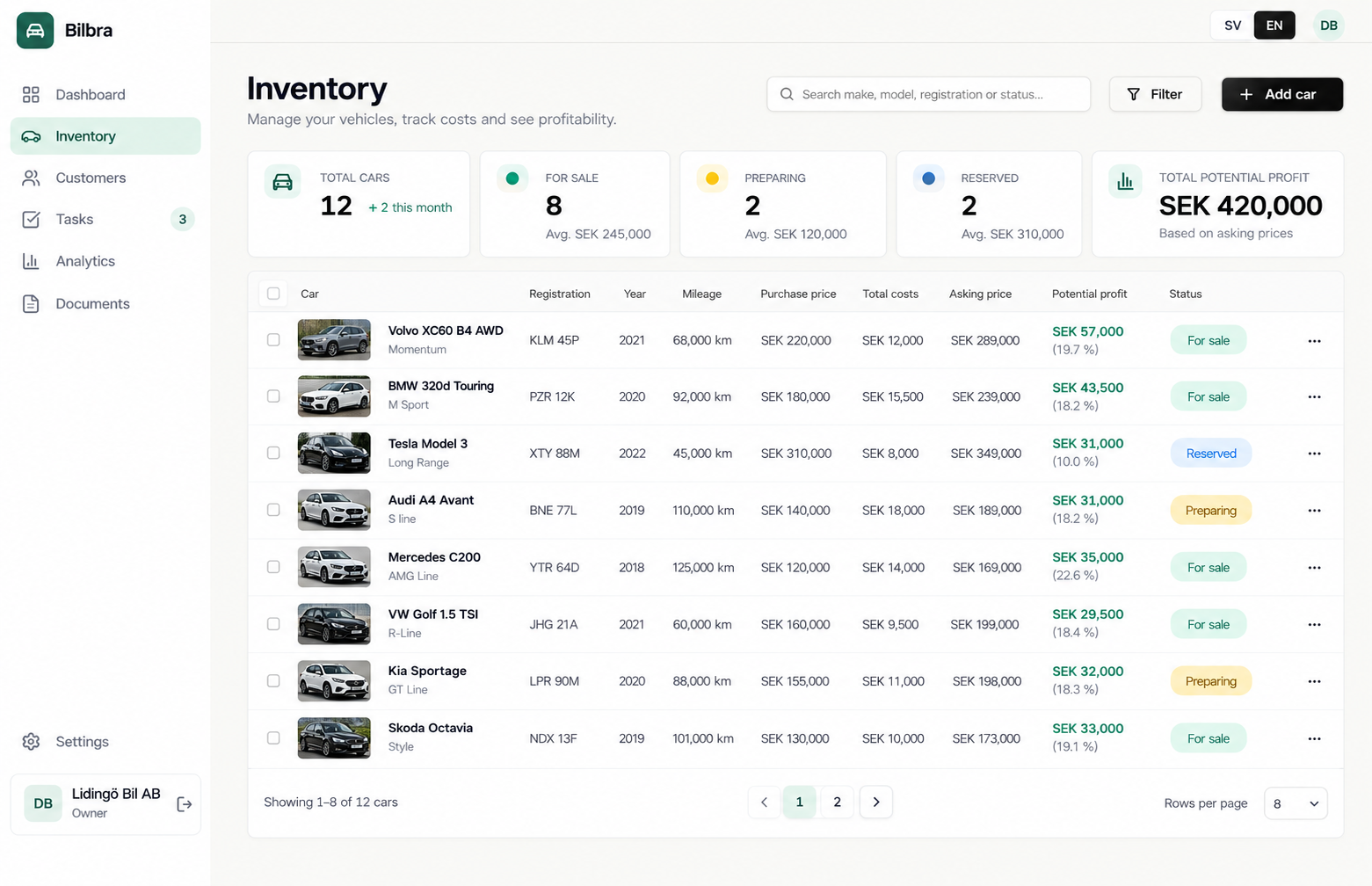Open the DB user avatar in top bar
This screenshot has height=886, width=1372.
point(1329,25)
